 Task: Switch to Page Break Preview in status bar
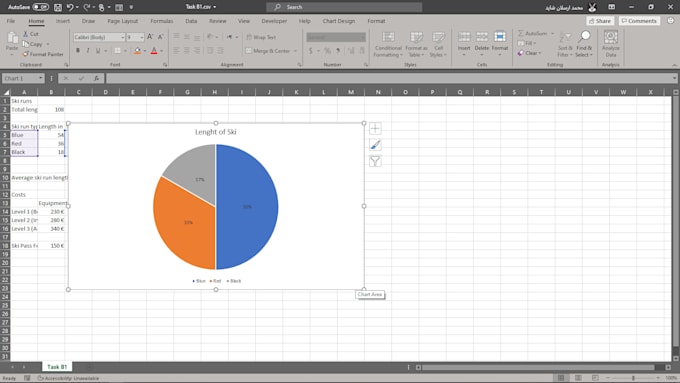pyautogui.click(x=595, y=378)
